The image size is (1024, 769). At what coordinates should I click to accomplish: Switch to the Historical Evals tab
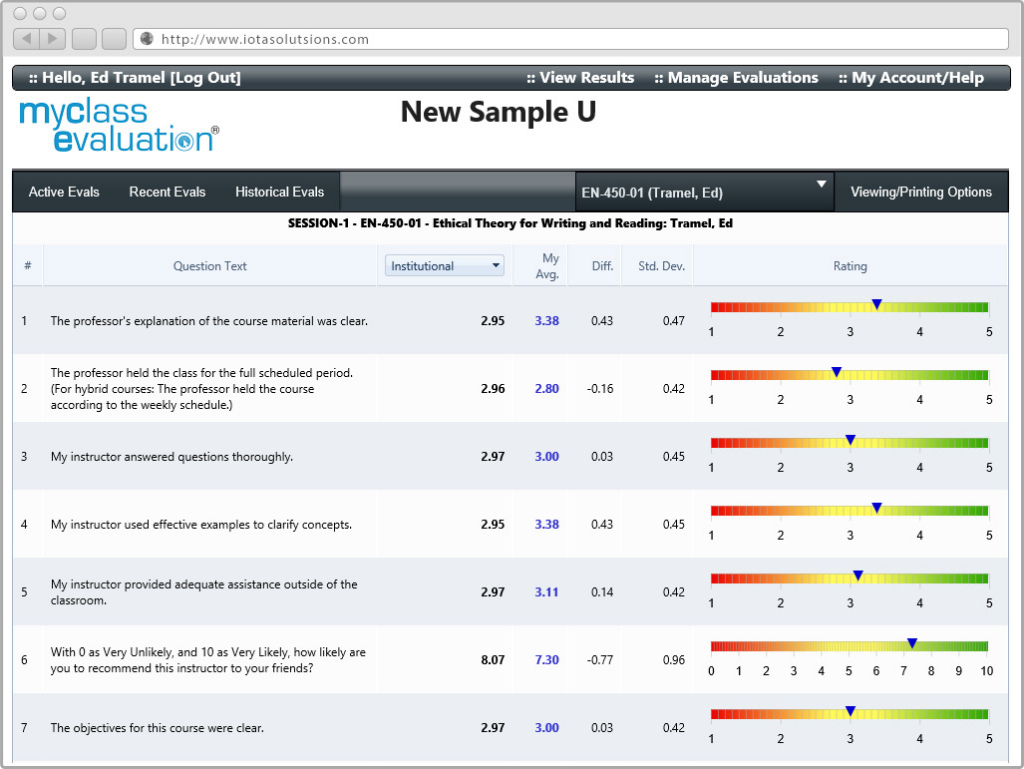tap(280, 192)
